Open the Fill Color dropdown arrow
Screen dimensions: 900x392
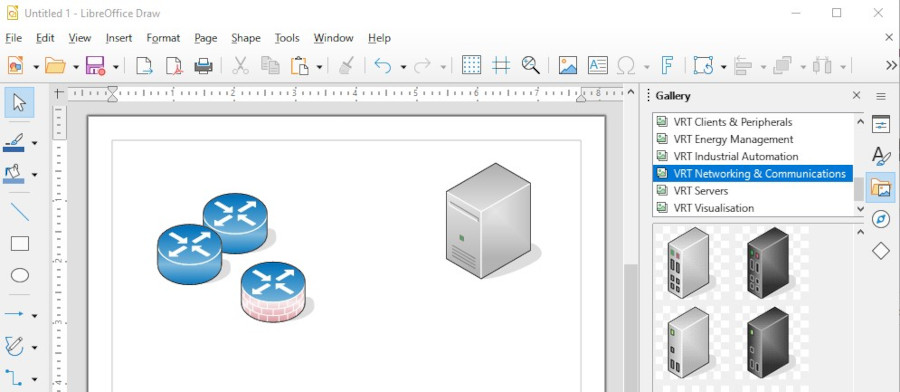(34, 174)
